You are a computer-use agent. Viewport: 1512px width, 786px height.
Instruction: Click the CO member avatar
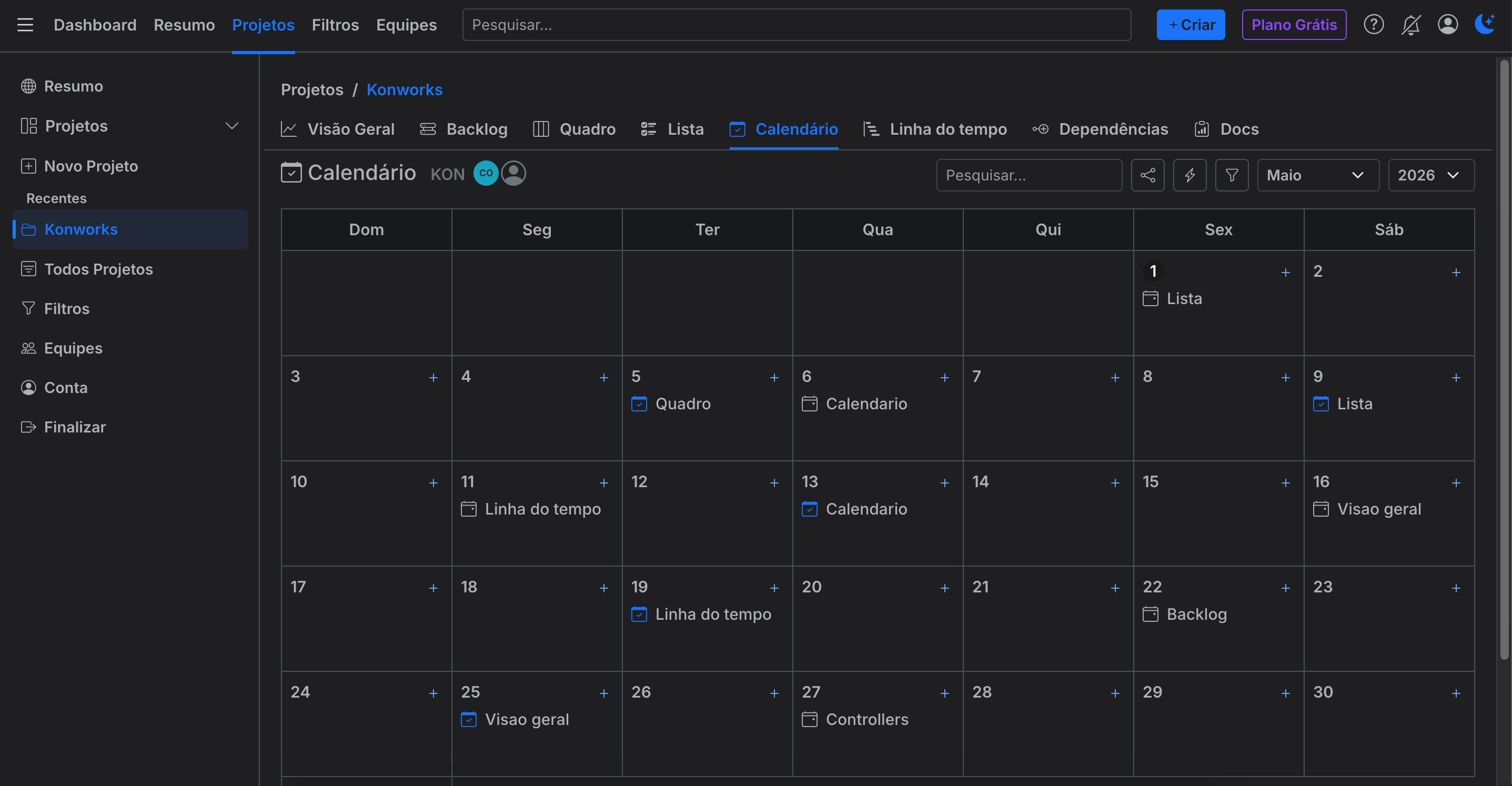click(486, 173)
